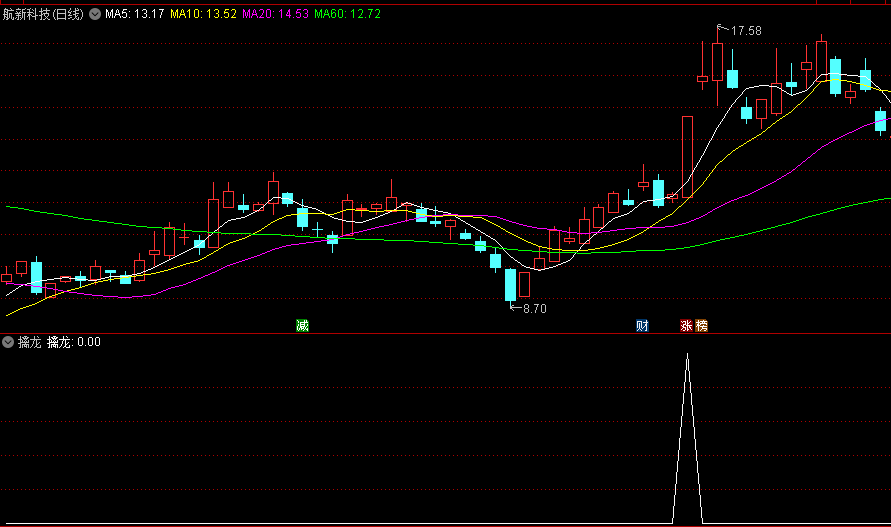The height and width of the screenshot is (527, 891).
Task: Click the red 涨 event marker
Action: 686,325
